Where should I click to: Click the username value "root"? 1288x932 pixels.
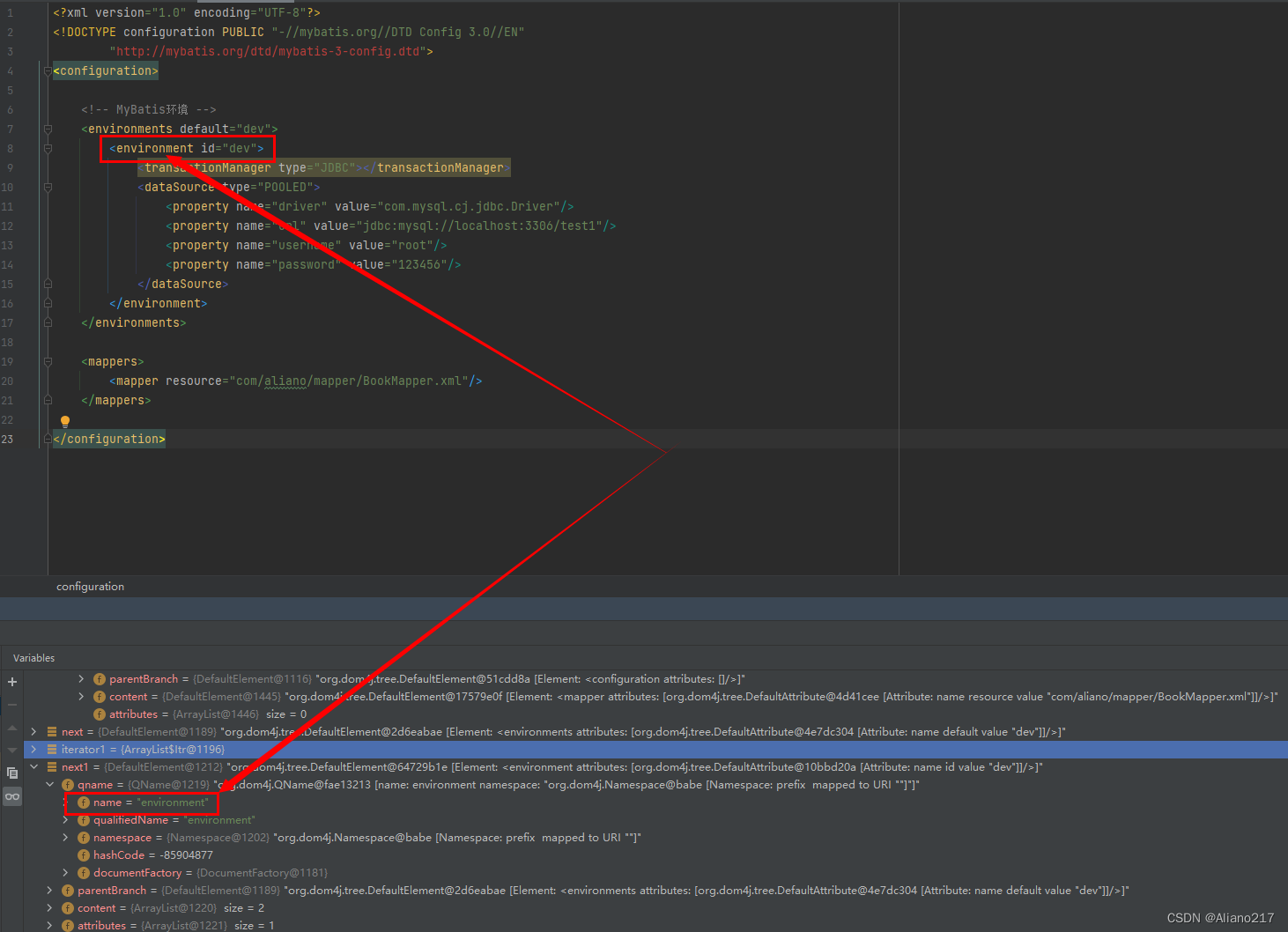(412, 246)
